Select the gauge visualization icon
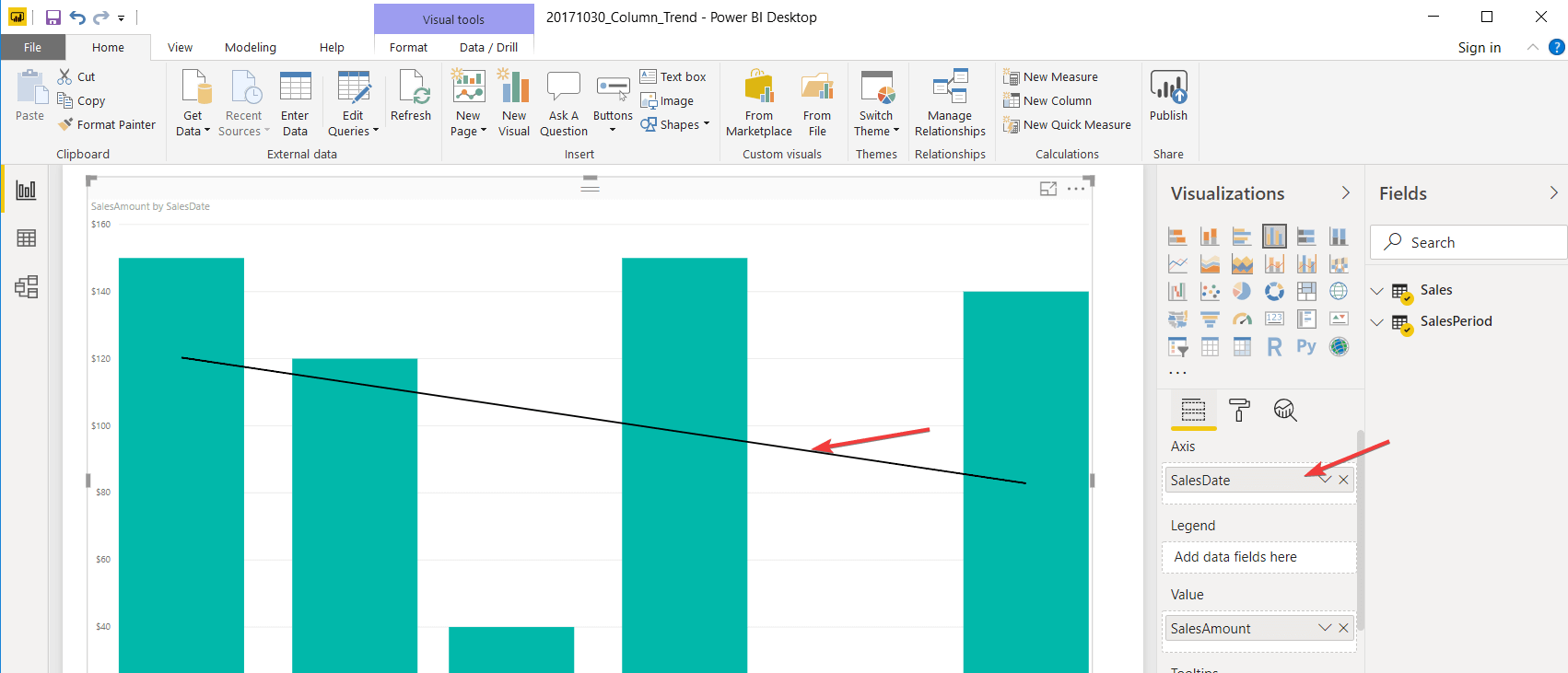The image size is (1568, 673). click(x=1242, y=319)
